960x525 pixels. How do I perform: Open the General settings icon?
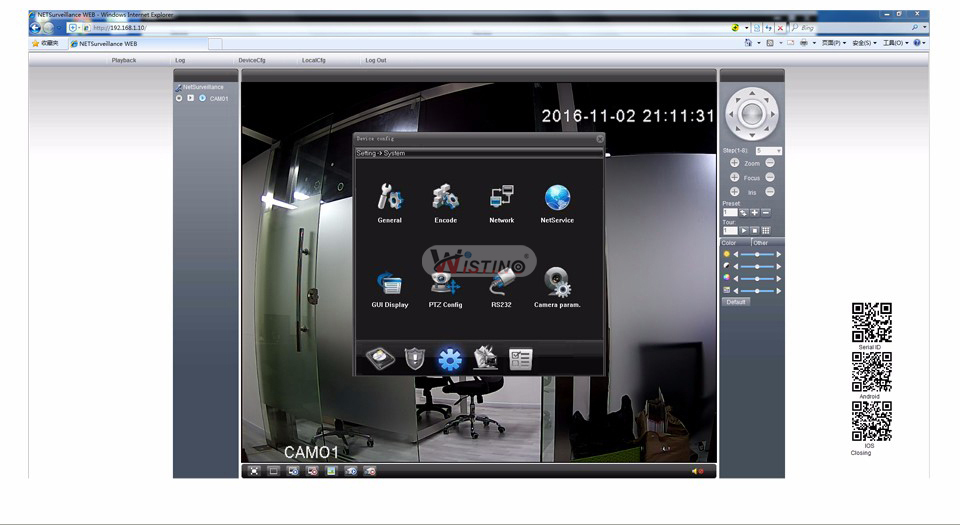coord(389,198)
